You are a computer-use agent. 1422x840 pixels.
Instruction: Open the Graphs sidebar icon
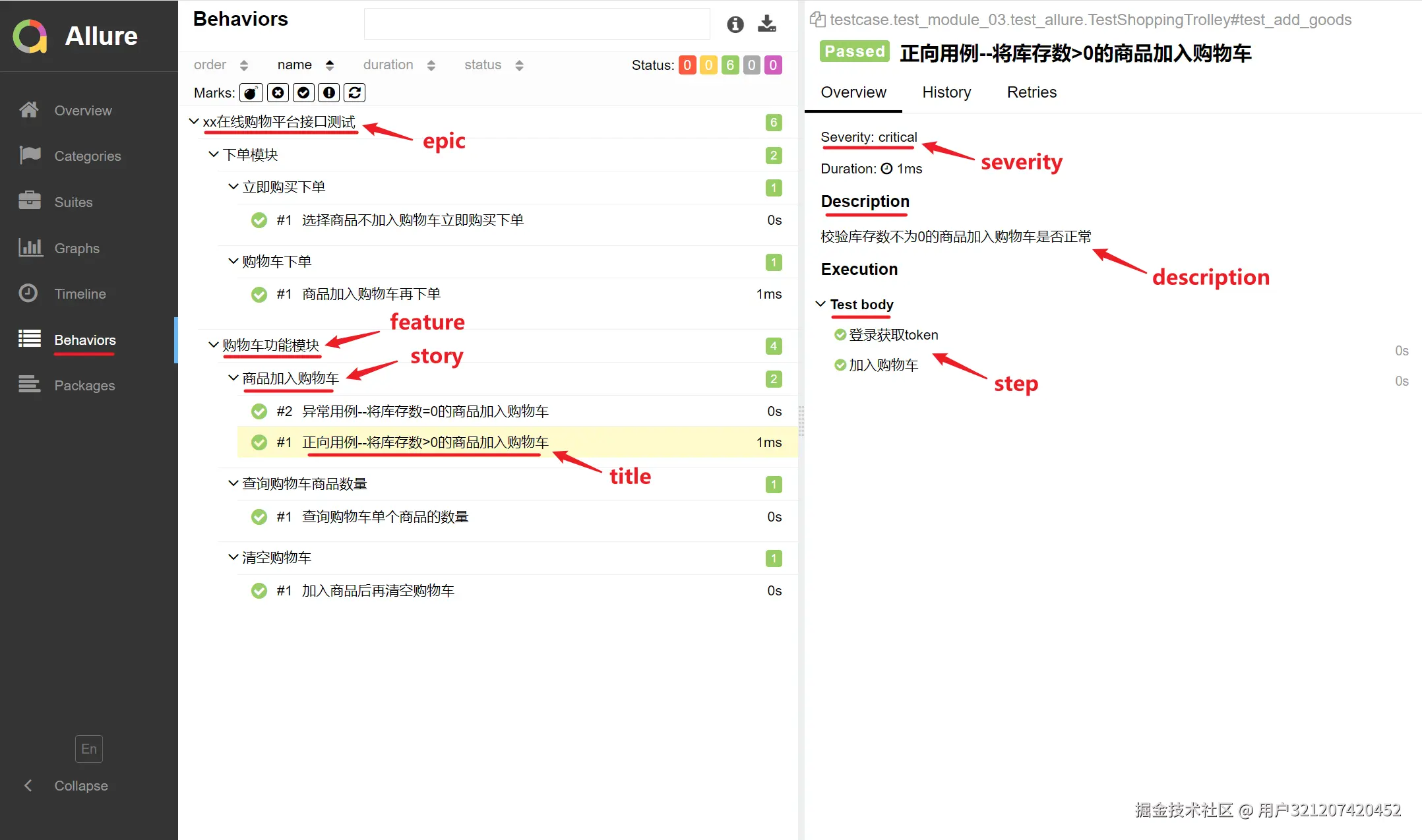coord(30,248)
